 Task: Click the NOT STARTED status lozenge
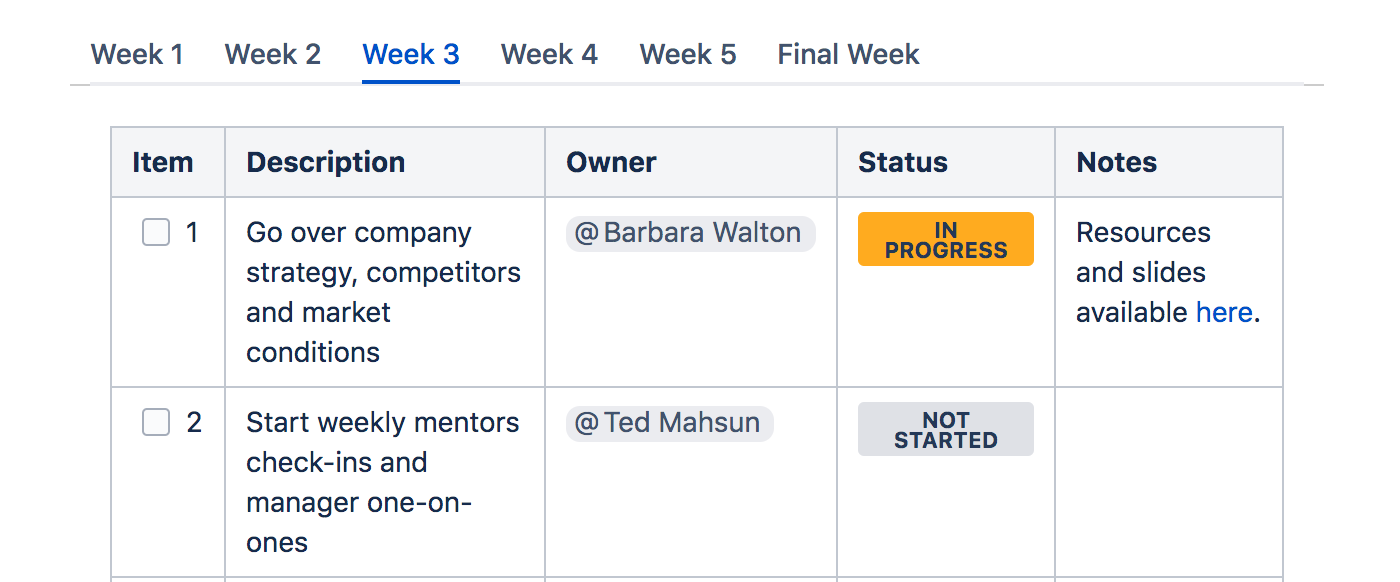pyautogui.click(x=945, y=428)
